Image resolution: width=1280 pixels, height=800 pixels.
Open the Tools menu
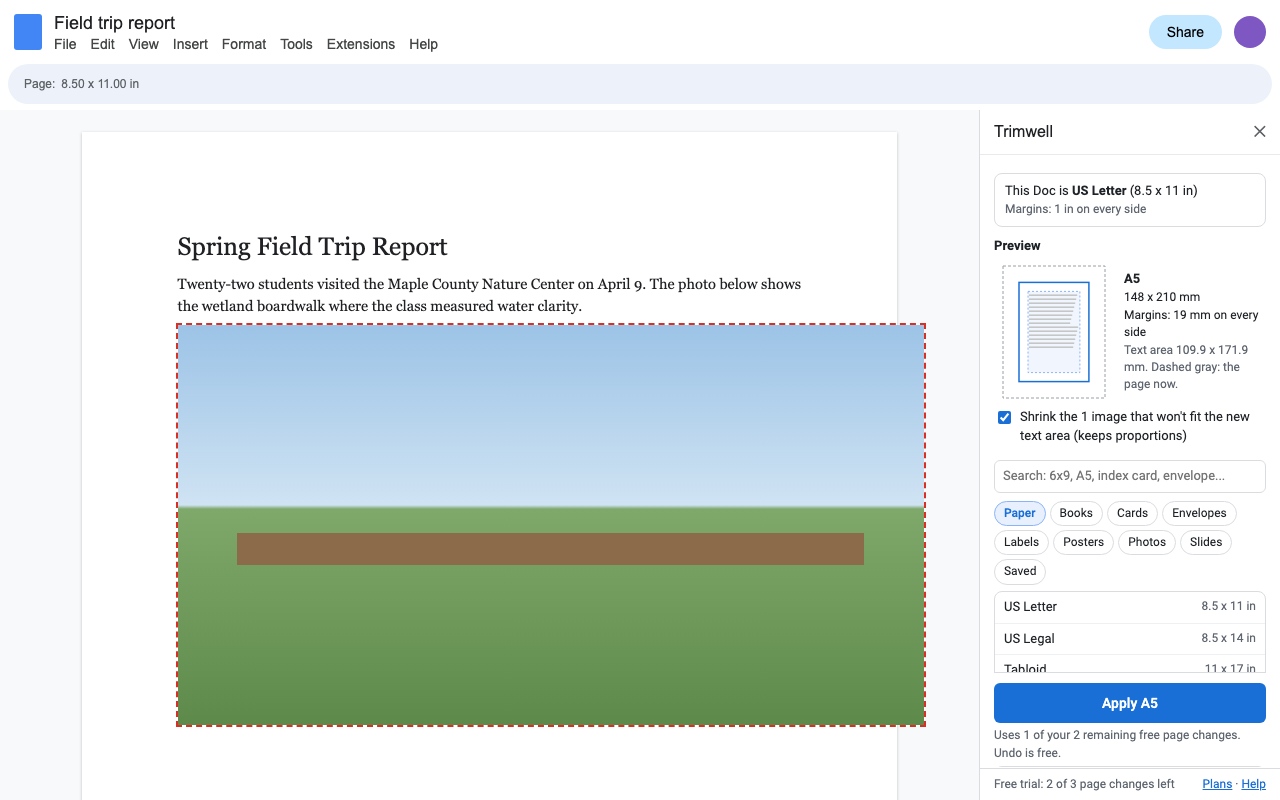296,44
